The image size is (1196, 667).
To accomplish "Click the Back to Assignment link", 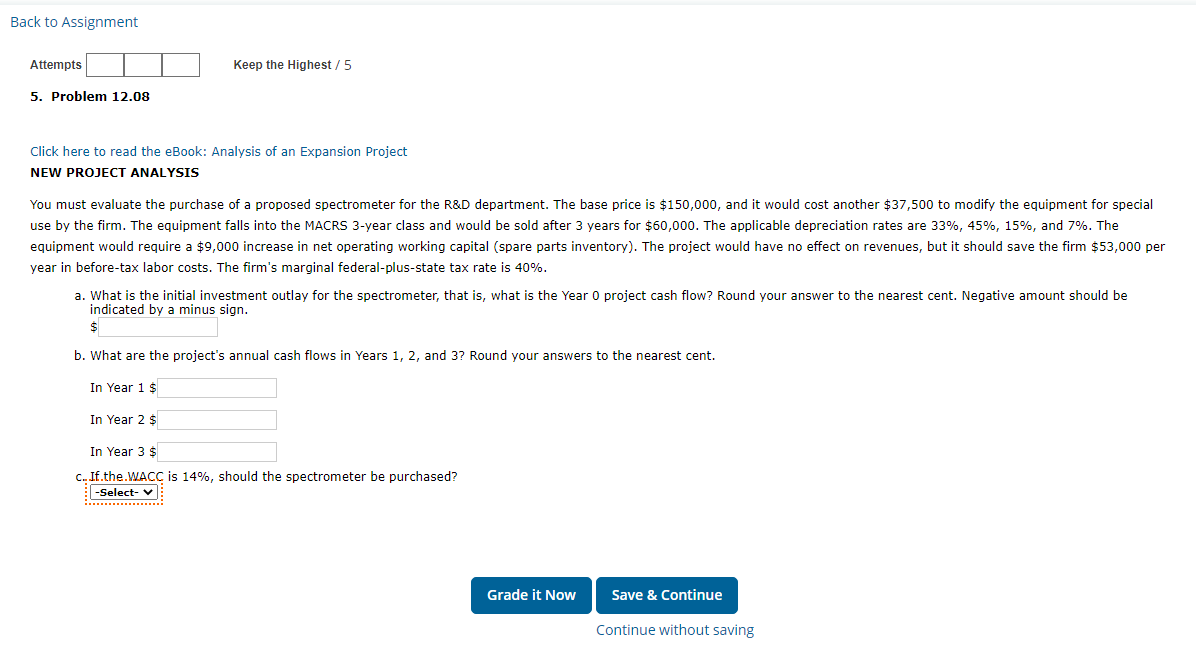I will (x=73, y=21).
